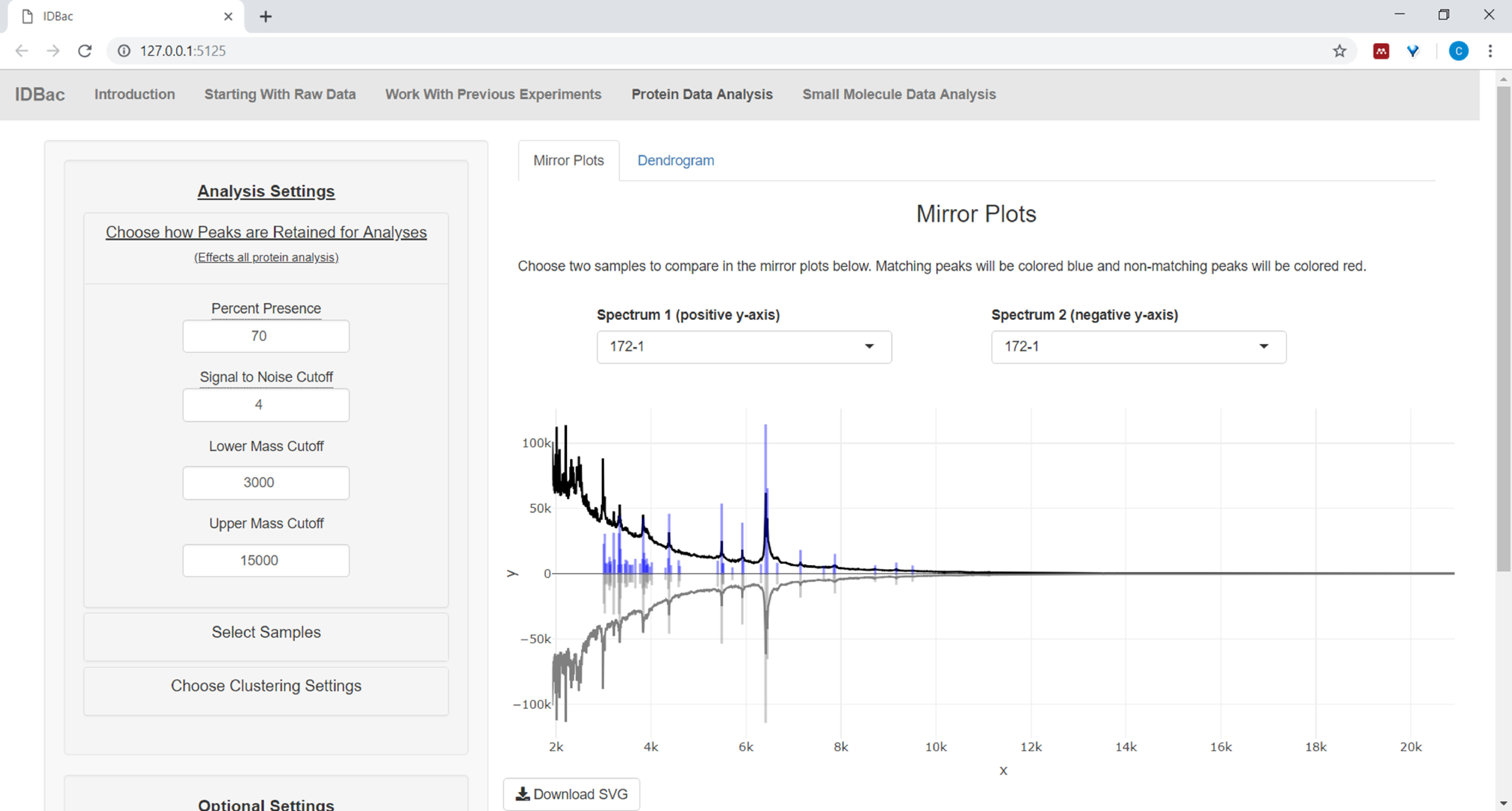Open the Chrome profile avatar icon
Viewport: 1512px width, 811px height.
(1458, 51)
